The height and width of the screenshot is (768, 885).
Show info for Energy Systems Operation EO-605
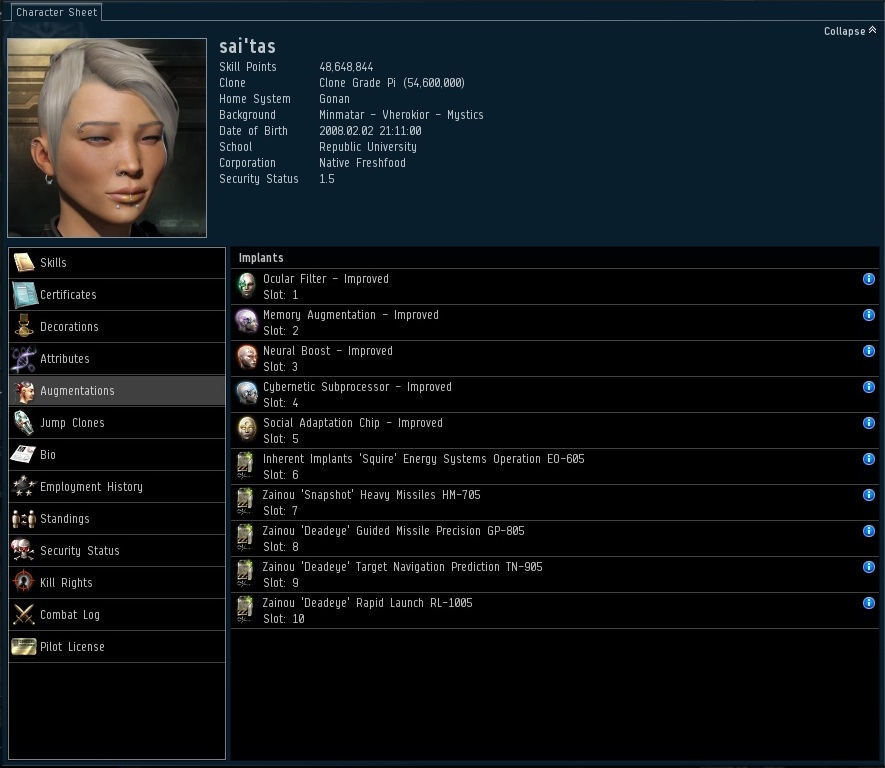(x=869, y=459)
